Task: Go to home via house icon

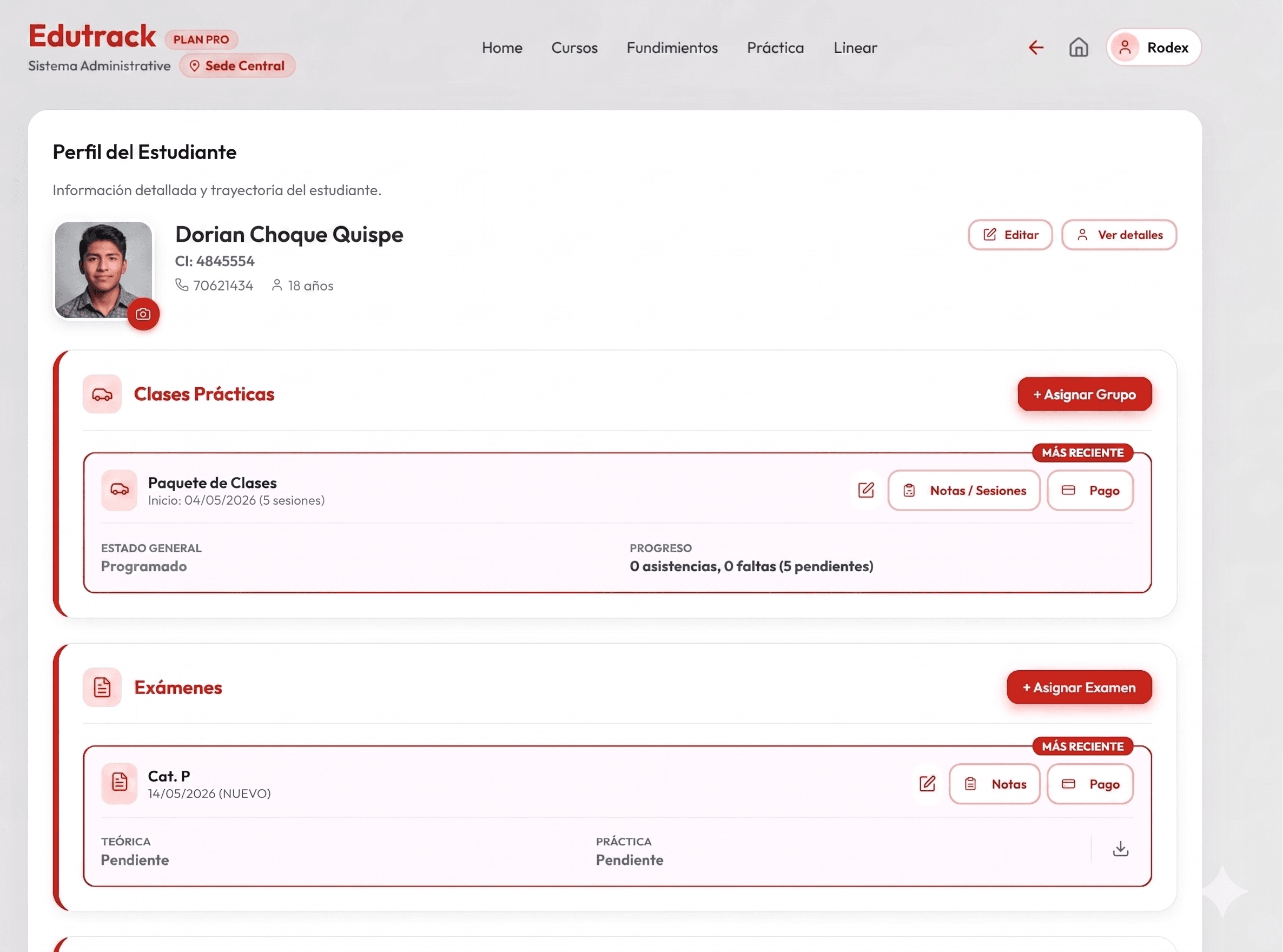Action: (1079, 47)
